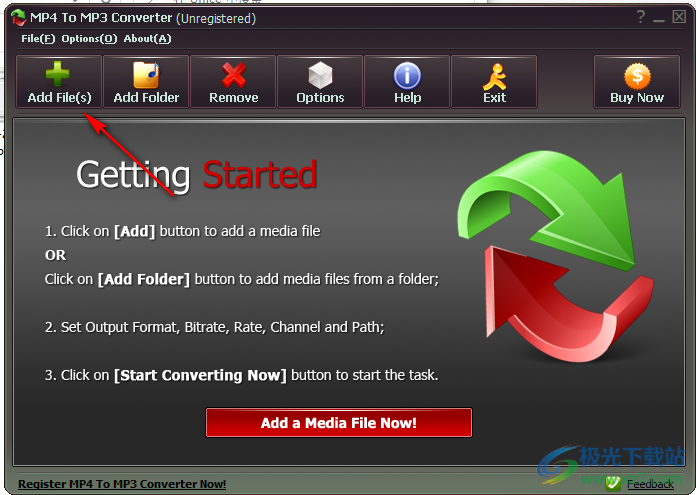696x495 pixels.
Task: Click the Add File(s) toolbar button
Action: (59, 82)
